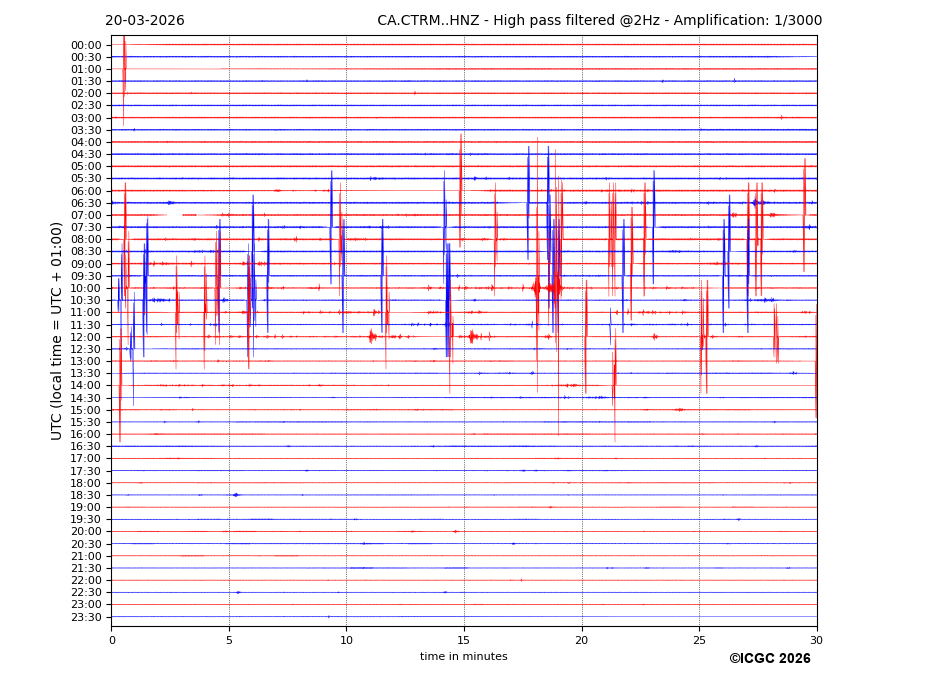Screen dimensions: 927x696
Task: Select the 18:30 time row label
Action: 86,495
